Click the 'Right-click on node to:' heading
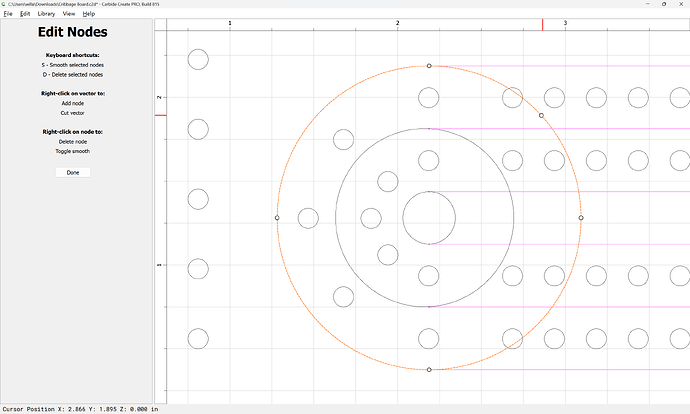 point(73,132)
